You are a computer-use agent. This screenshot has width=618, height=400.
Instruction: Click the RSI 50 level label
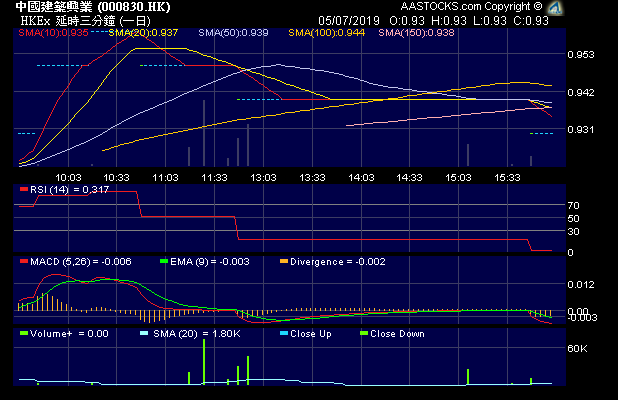click(574, 219)
